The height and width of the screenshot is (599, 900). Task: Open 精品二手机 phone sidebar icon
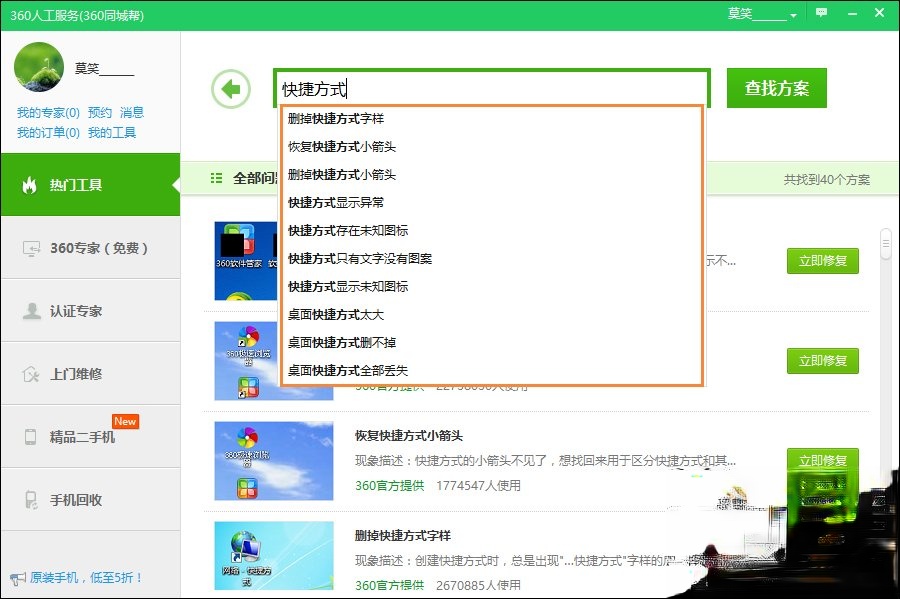coord(32,435)
